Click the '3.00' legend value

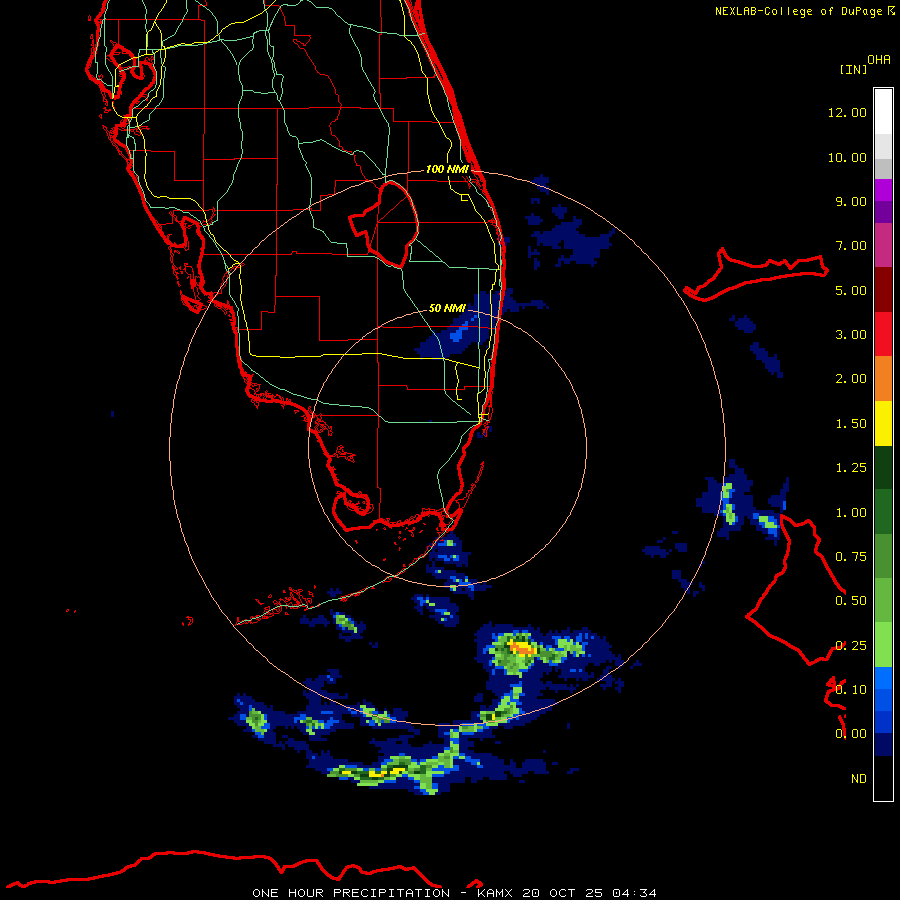tap(851, 335)
